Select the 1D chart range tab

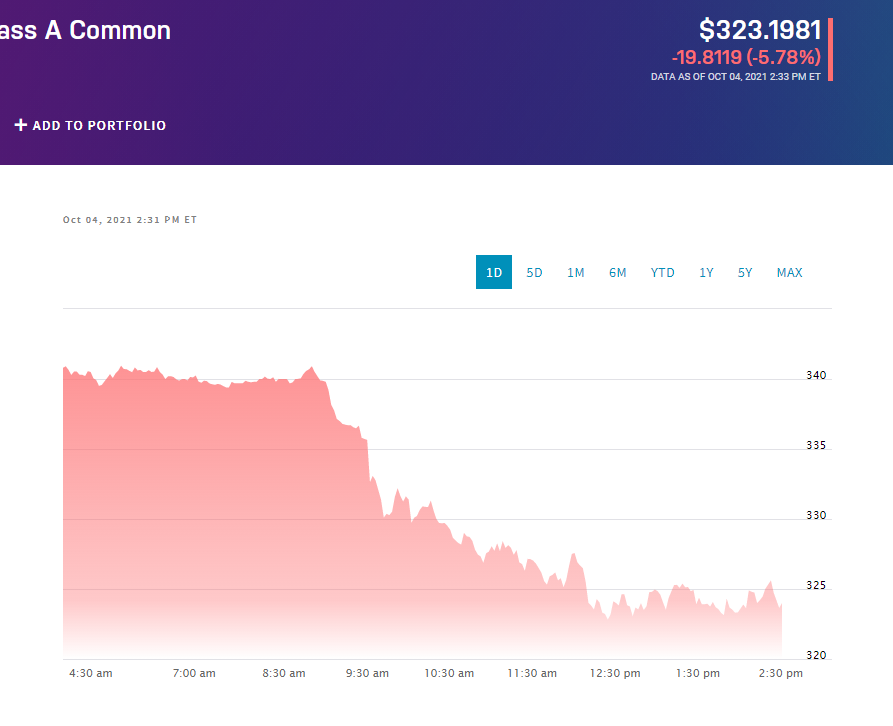click(x=494, y=273)
